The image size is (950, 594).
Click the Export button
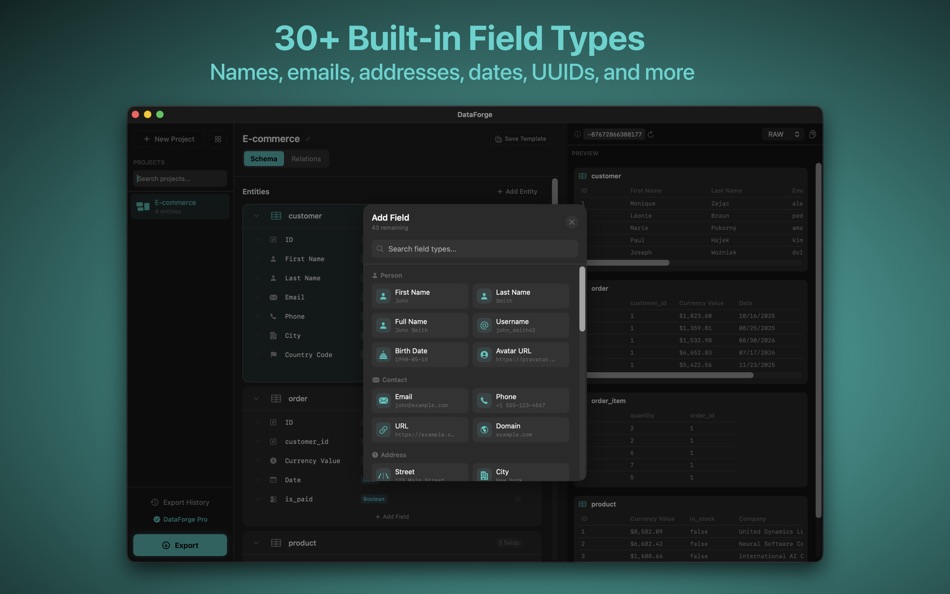tap(179, 545)
